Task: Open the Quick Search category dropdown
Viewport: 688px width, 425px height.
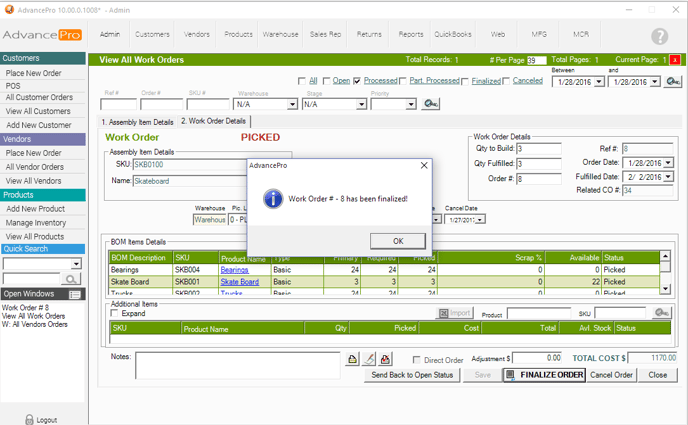Action: pos(76,264)
